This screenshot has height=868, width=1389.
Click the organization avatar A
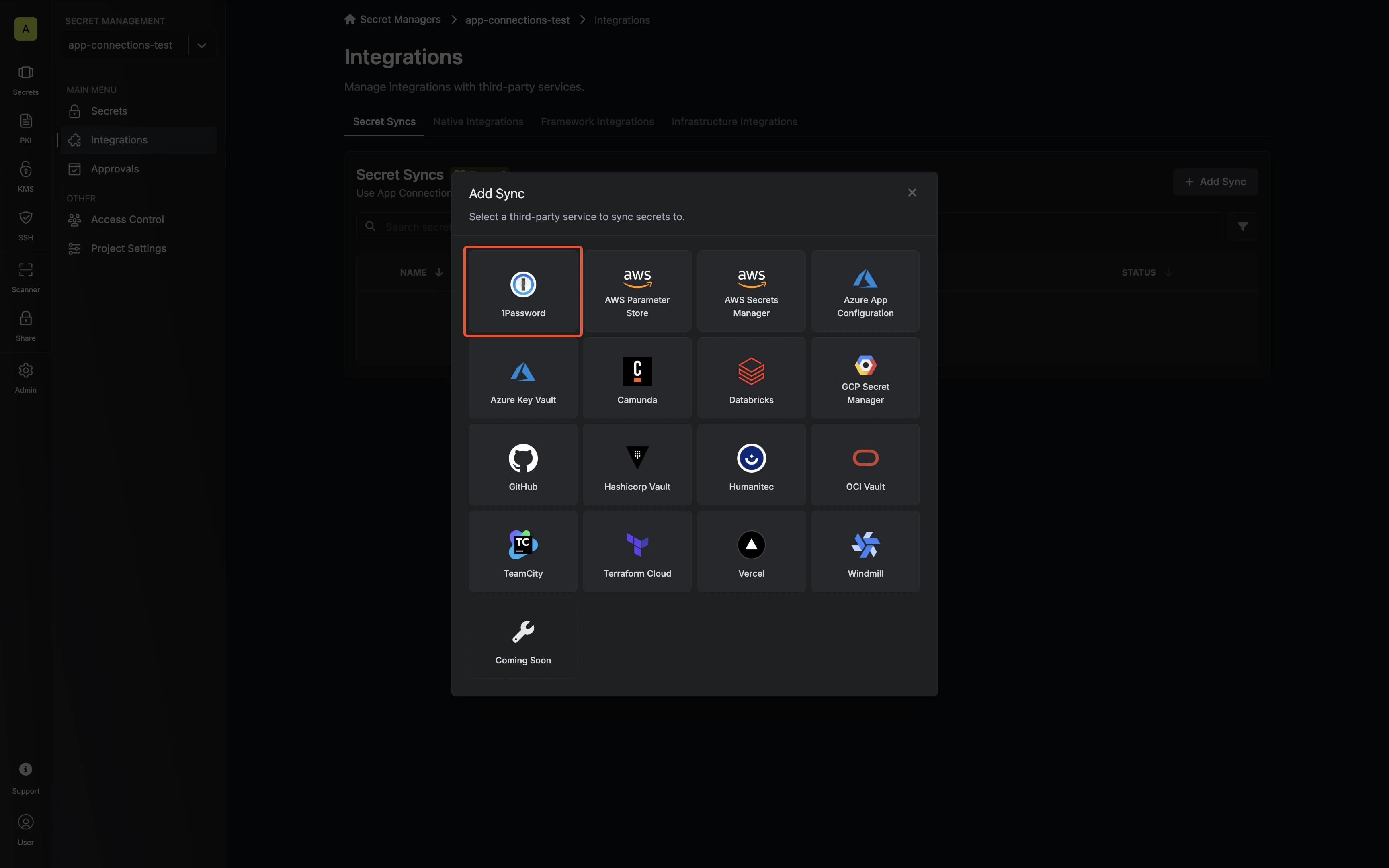[x=26, y=29]
